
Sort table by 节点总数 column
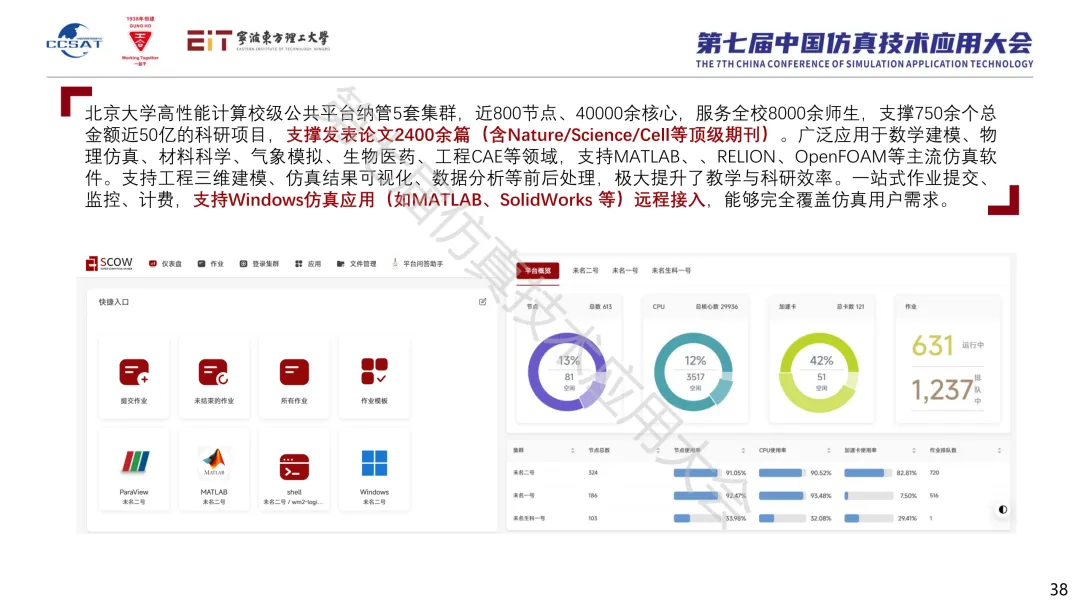click(x=658, y=450)
